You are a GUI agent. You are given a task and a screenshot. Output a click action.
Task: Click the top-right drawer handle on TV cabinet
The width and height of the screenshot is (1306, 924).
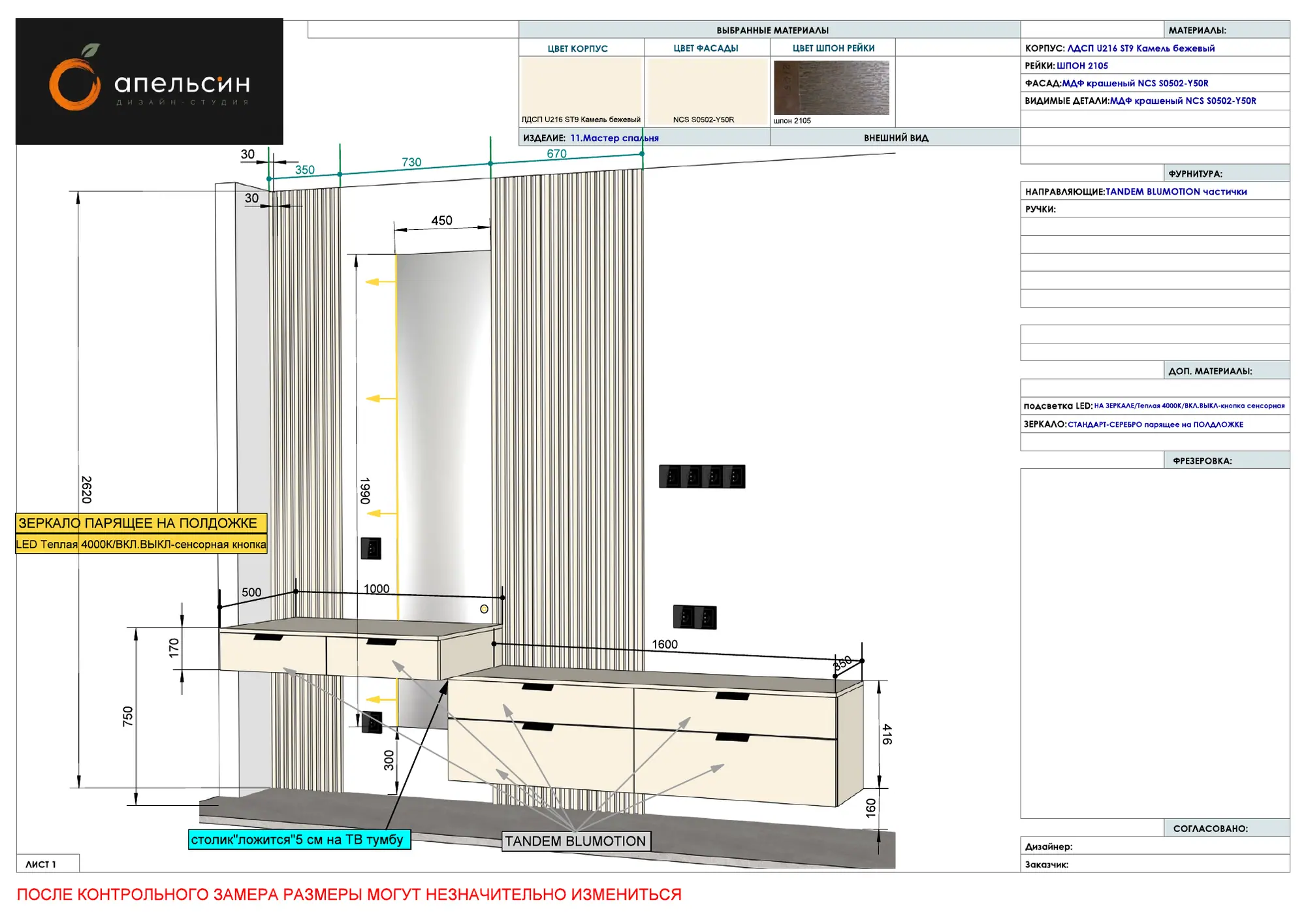click(x=733, y=696)
